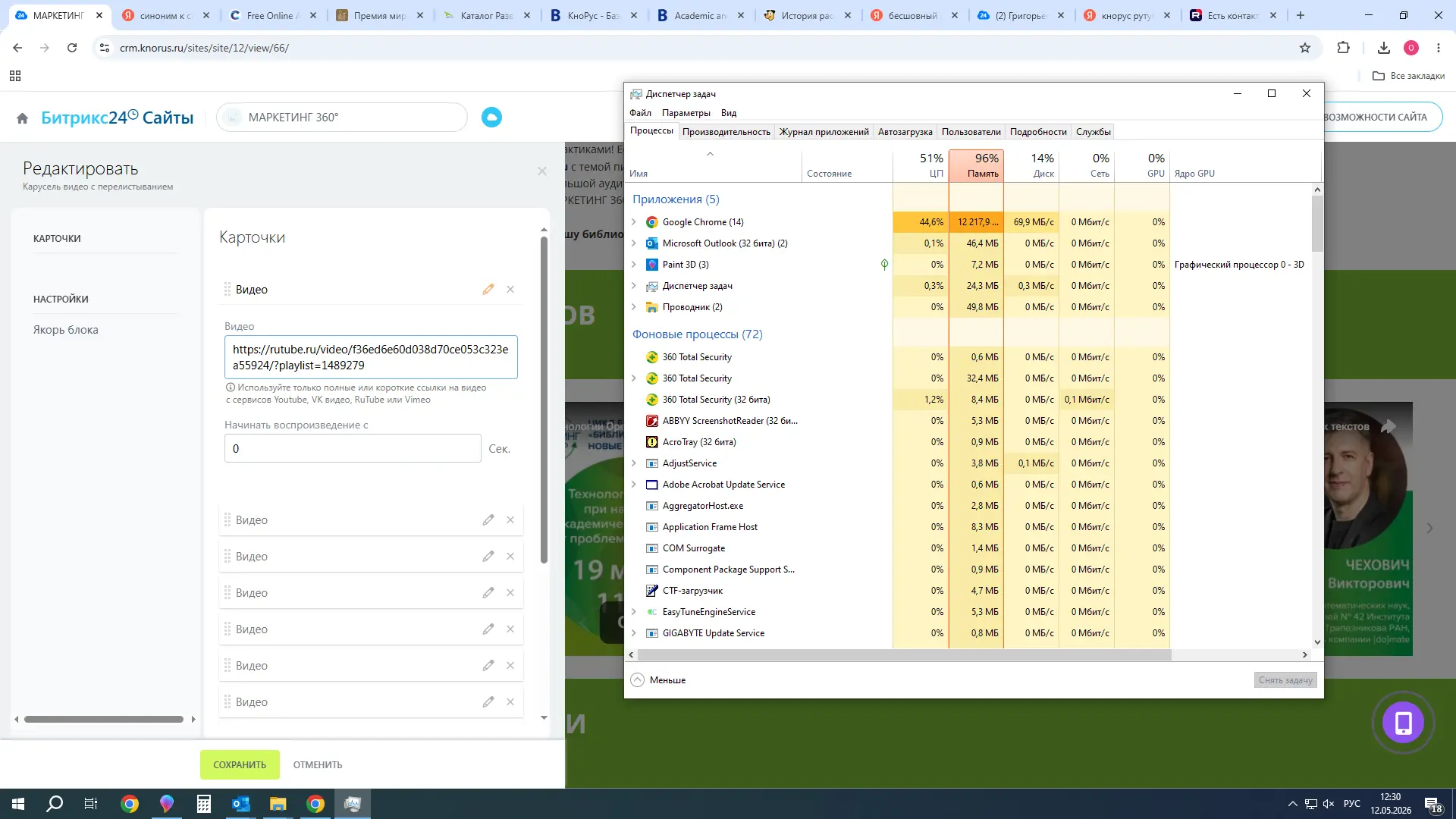This screenshot has width=1456, height=819.
Task: Open the Файл menu in Task Manager
Action: click(640, 113)
